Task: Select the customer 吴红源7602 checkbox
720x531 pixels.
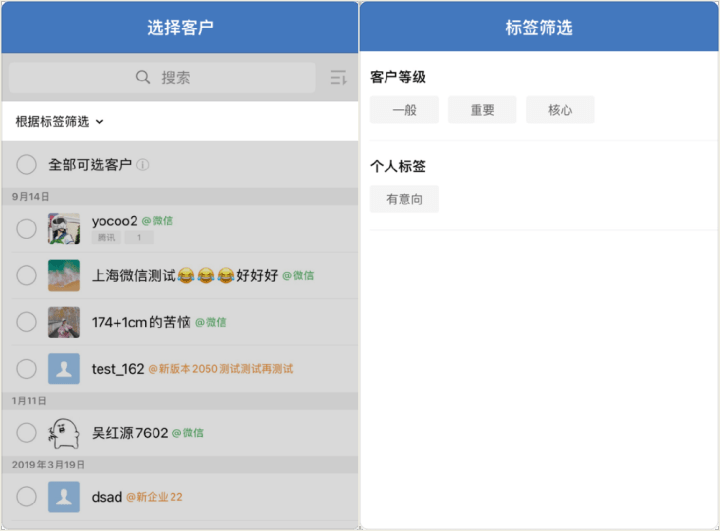Action: coord(27,433)
